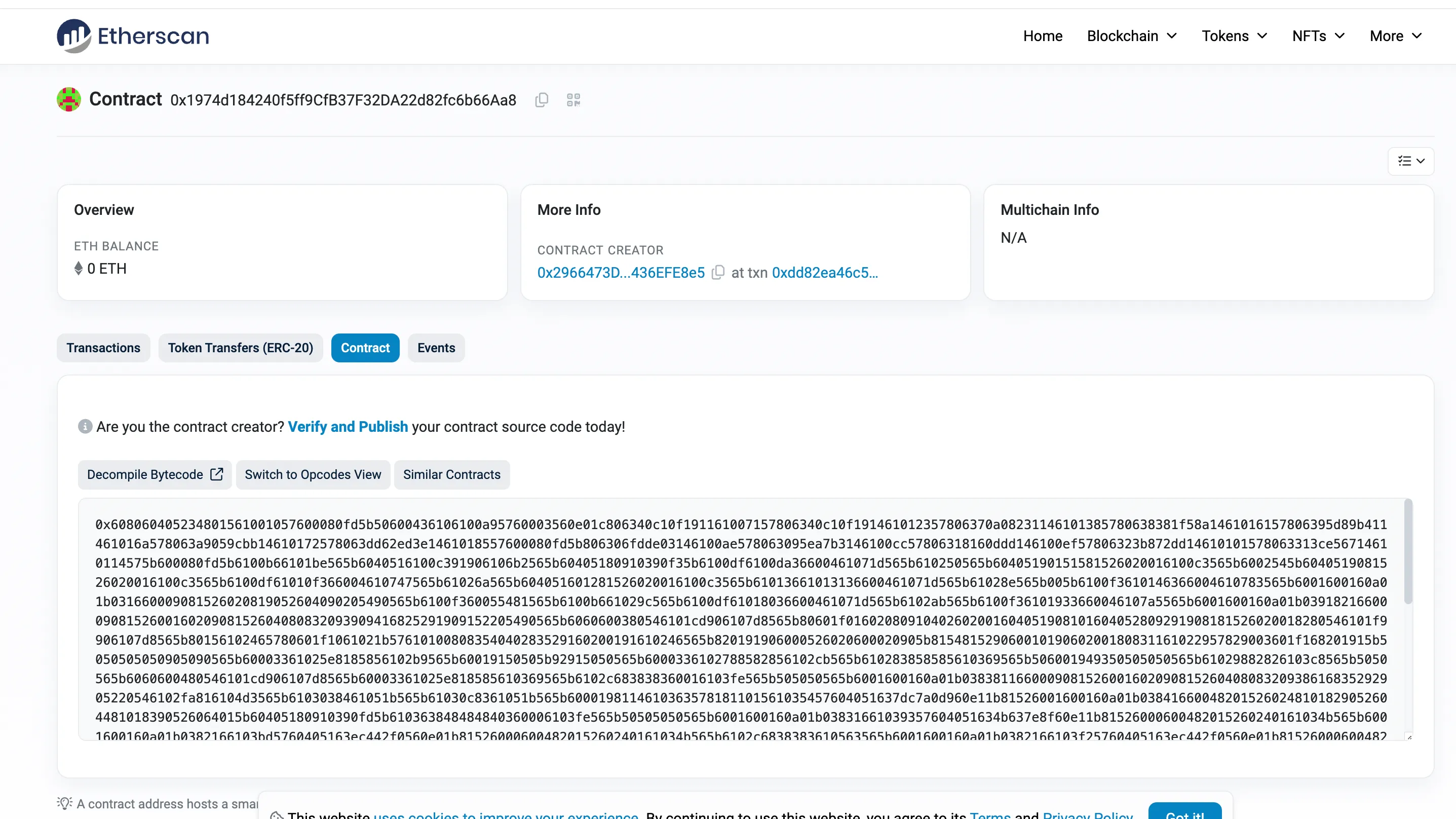Click the info icon beside 'Are you the contract creator'
The width and height of the screenshot is (1456, 819).
point(85,426)
